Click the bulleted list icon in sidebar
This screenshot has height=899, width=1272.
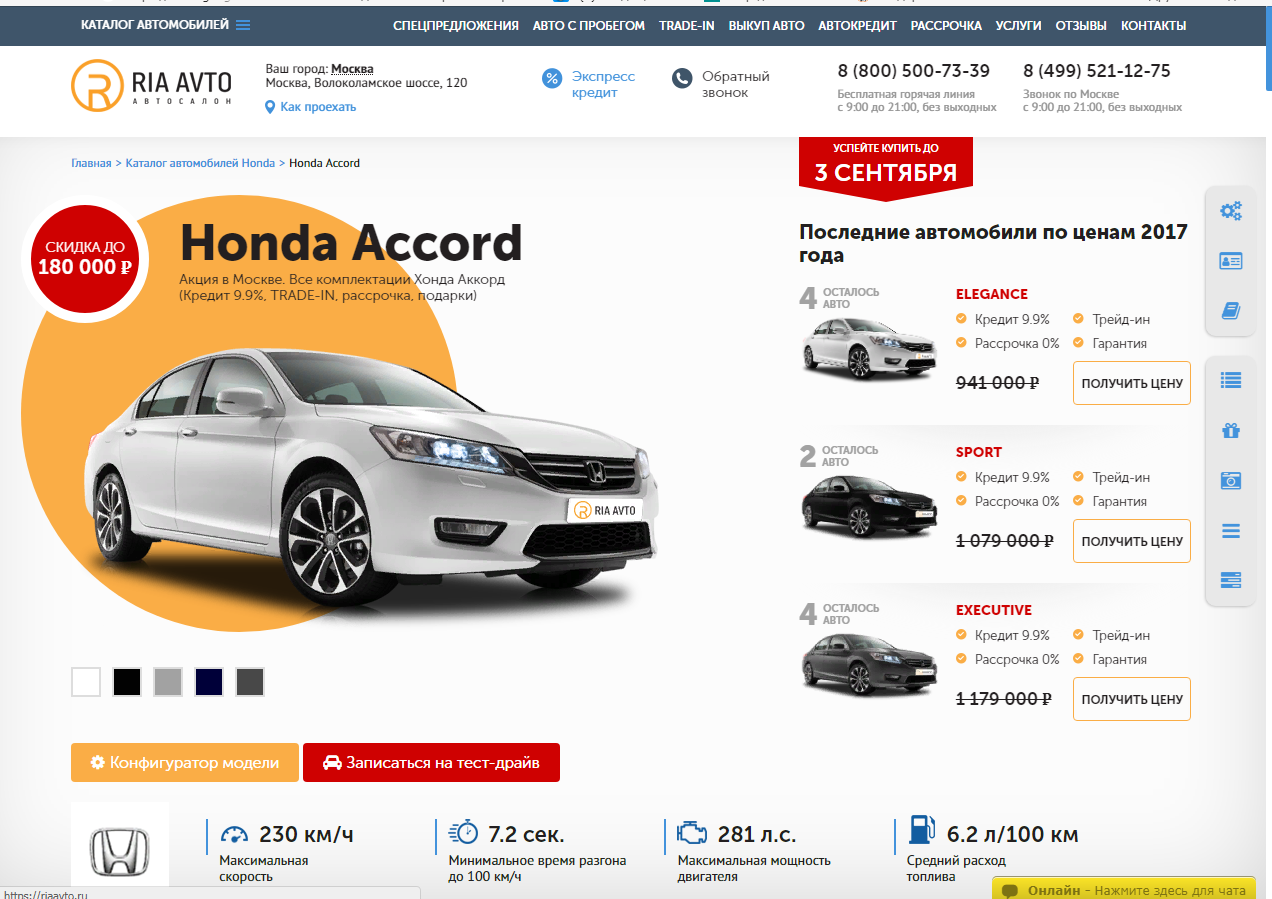[x=1231, y=380]
